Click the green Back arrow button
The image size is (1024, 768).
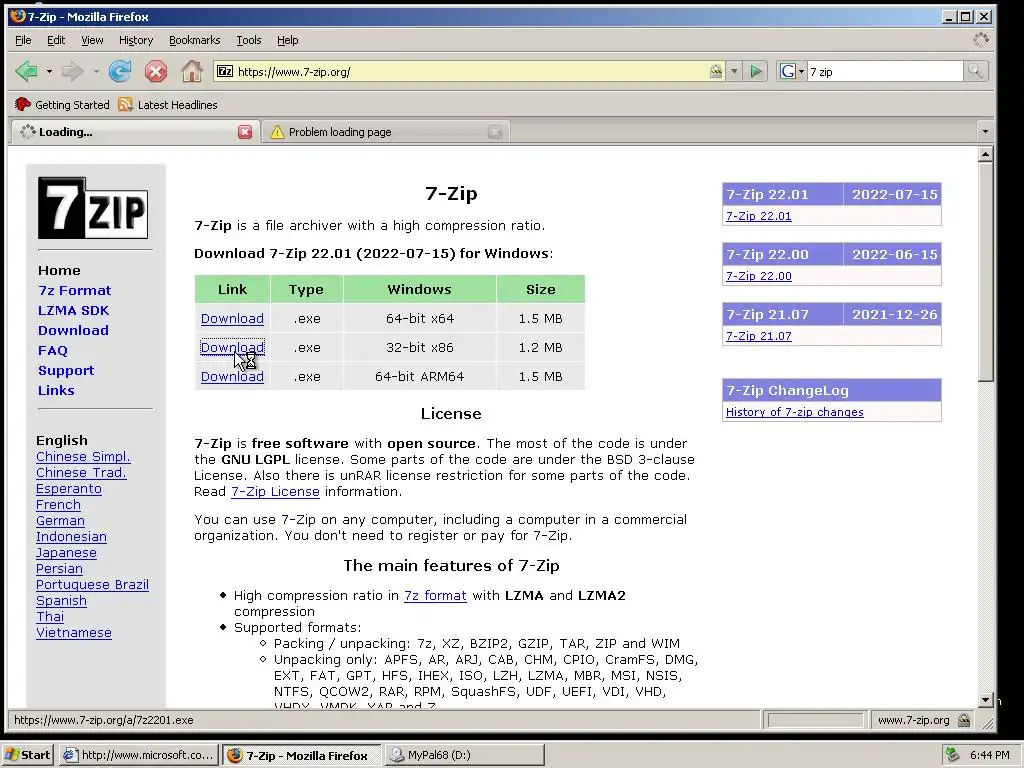[27, 71]
